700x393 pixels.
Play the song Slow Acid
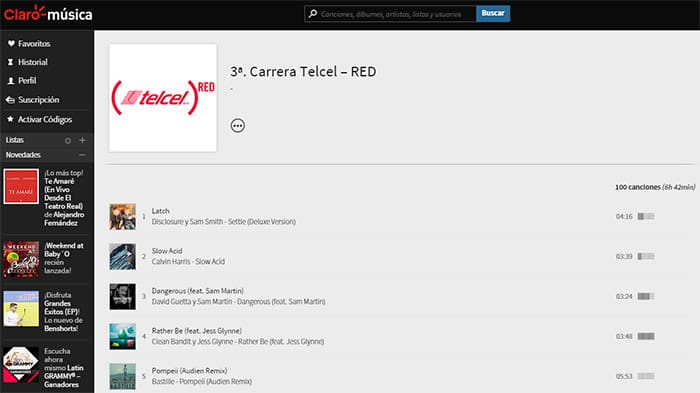[167, 251]
